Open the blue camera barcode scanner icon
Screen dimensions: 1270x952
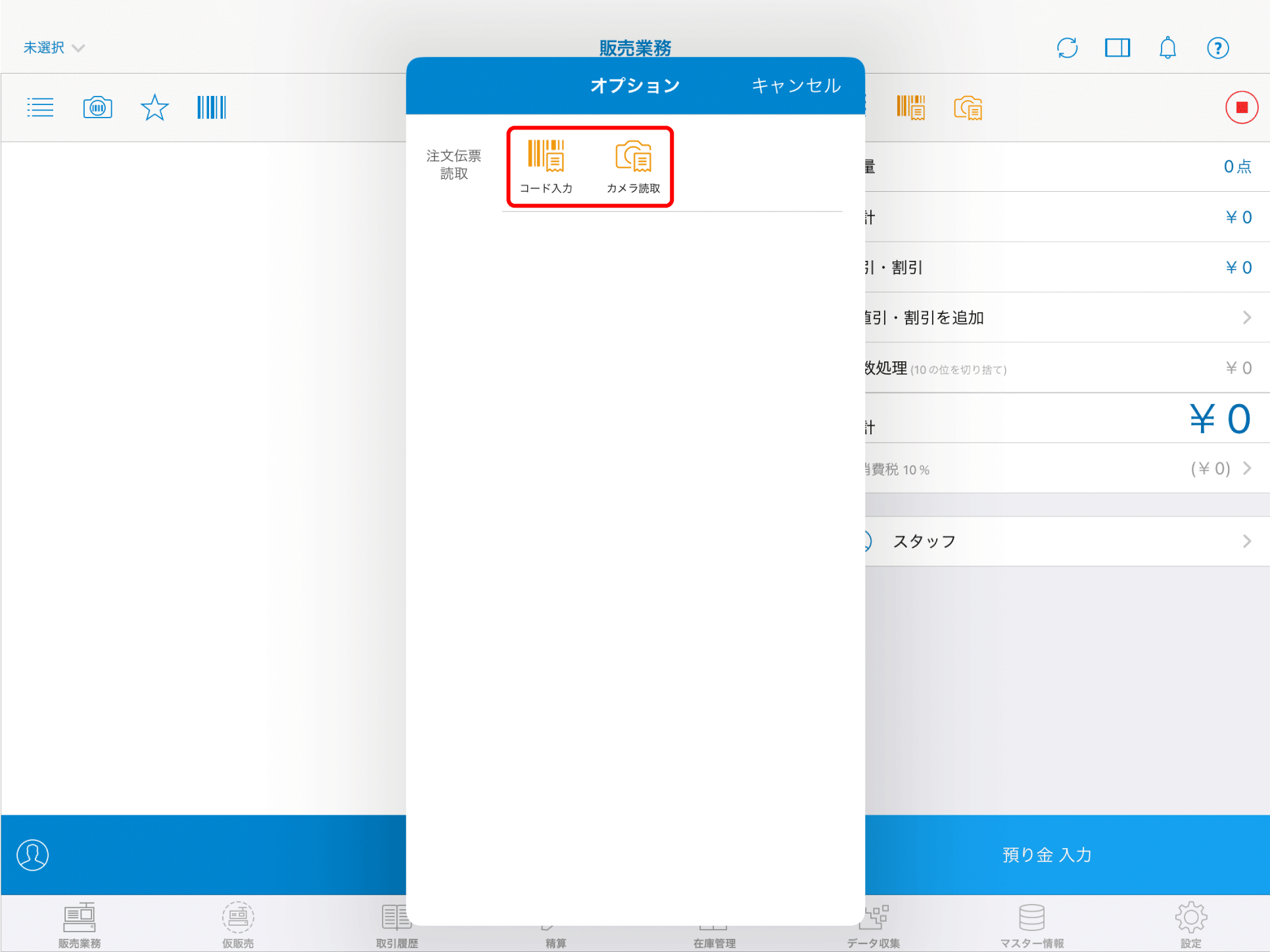pos(97,107)
